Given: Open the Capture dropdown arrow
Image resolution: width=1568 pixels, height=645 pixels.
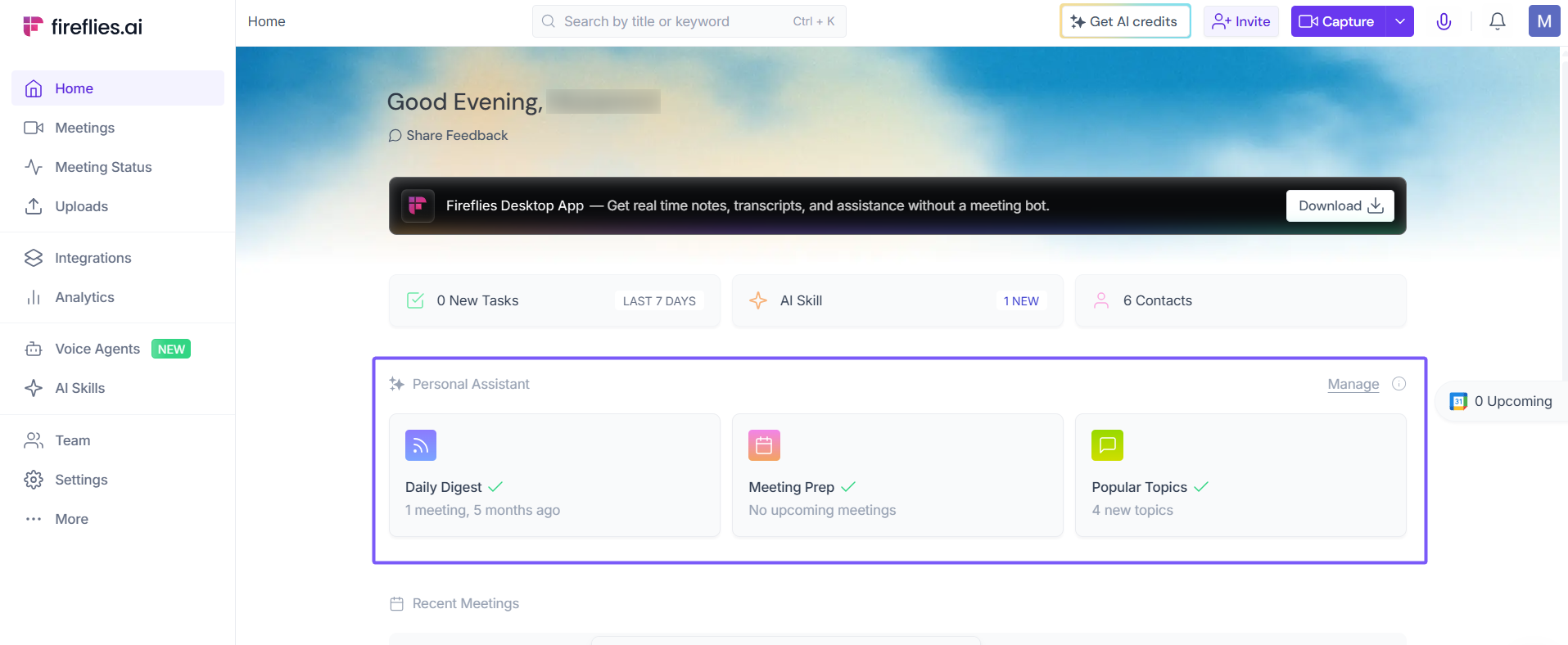Looking at the screenshot, I should [1400, 21].
